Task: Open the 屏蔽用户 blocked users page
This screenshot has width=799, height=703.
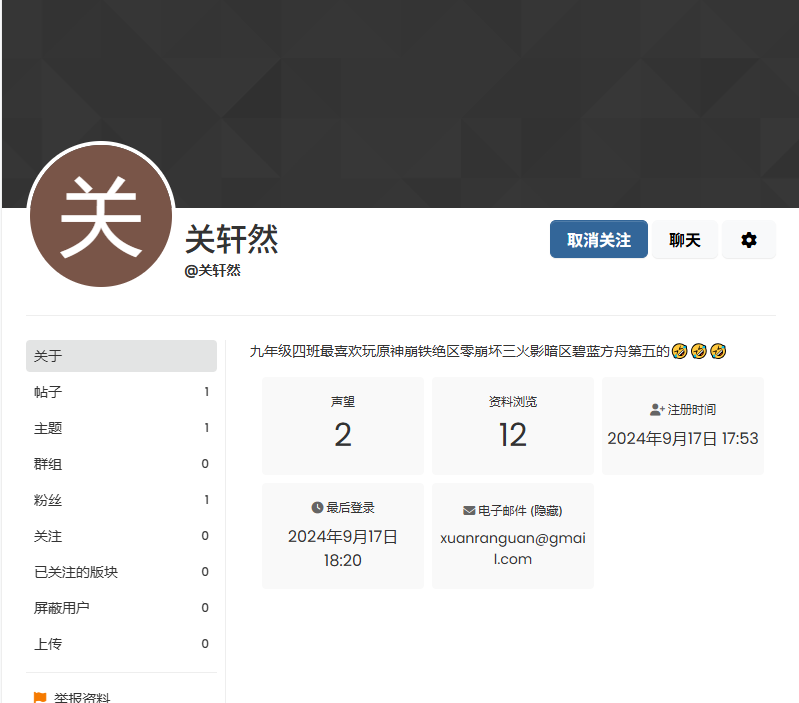Action: [x=121, y=608]
